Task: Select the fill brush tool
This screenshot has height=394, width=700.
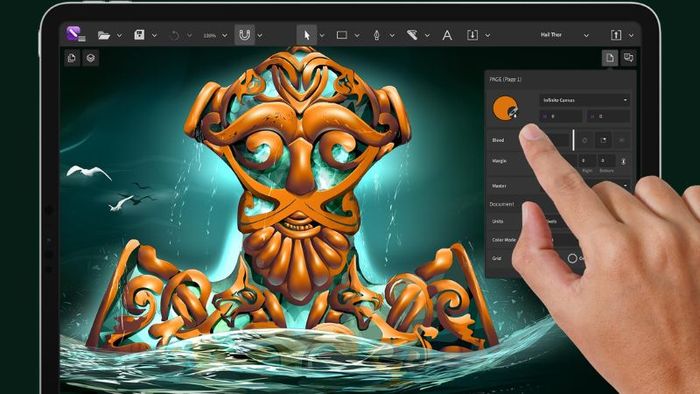Action: click(412, 35)
